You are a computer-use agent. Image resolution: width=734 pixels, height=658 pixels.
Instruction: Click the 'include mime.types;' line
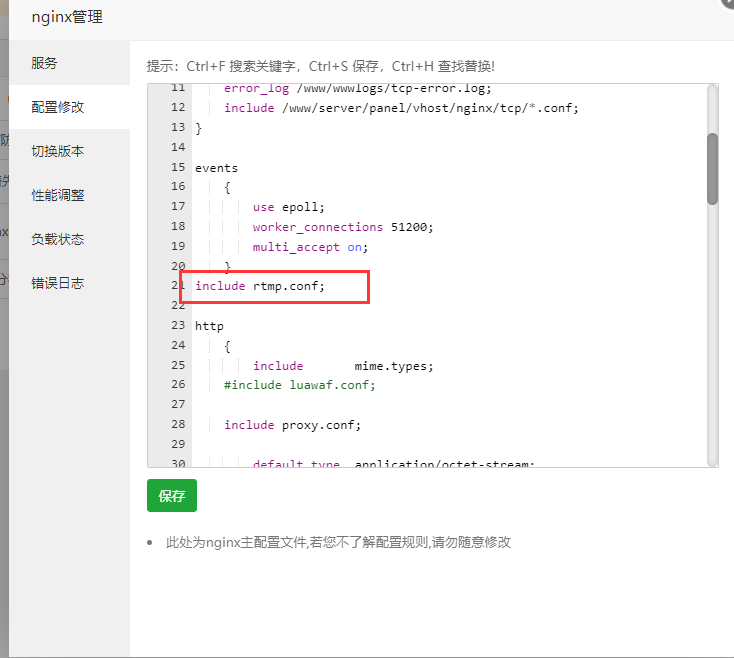click(343, 366)
